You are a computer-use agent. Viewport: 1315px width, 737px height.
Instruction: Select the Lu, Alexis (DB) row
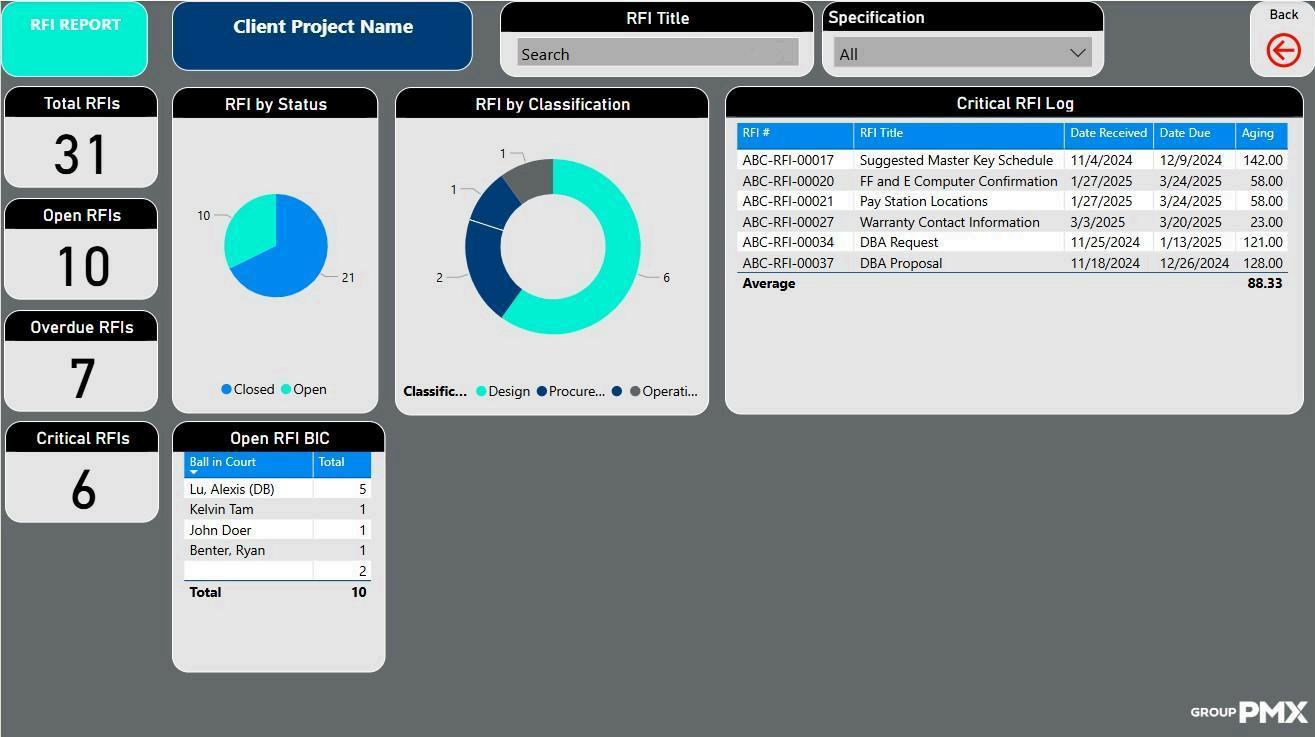[x=277, y=489]
